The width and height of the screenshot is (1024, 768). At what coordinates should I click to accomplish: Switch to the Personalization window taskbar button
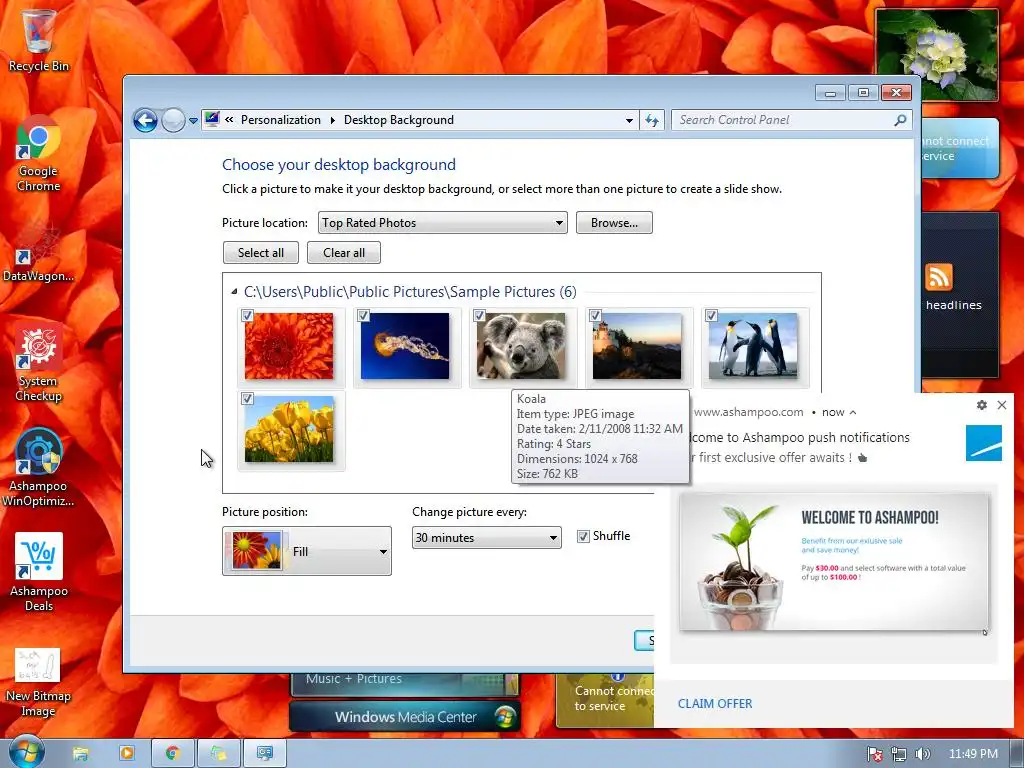click(x=264, y=754)
